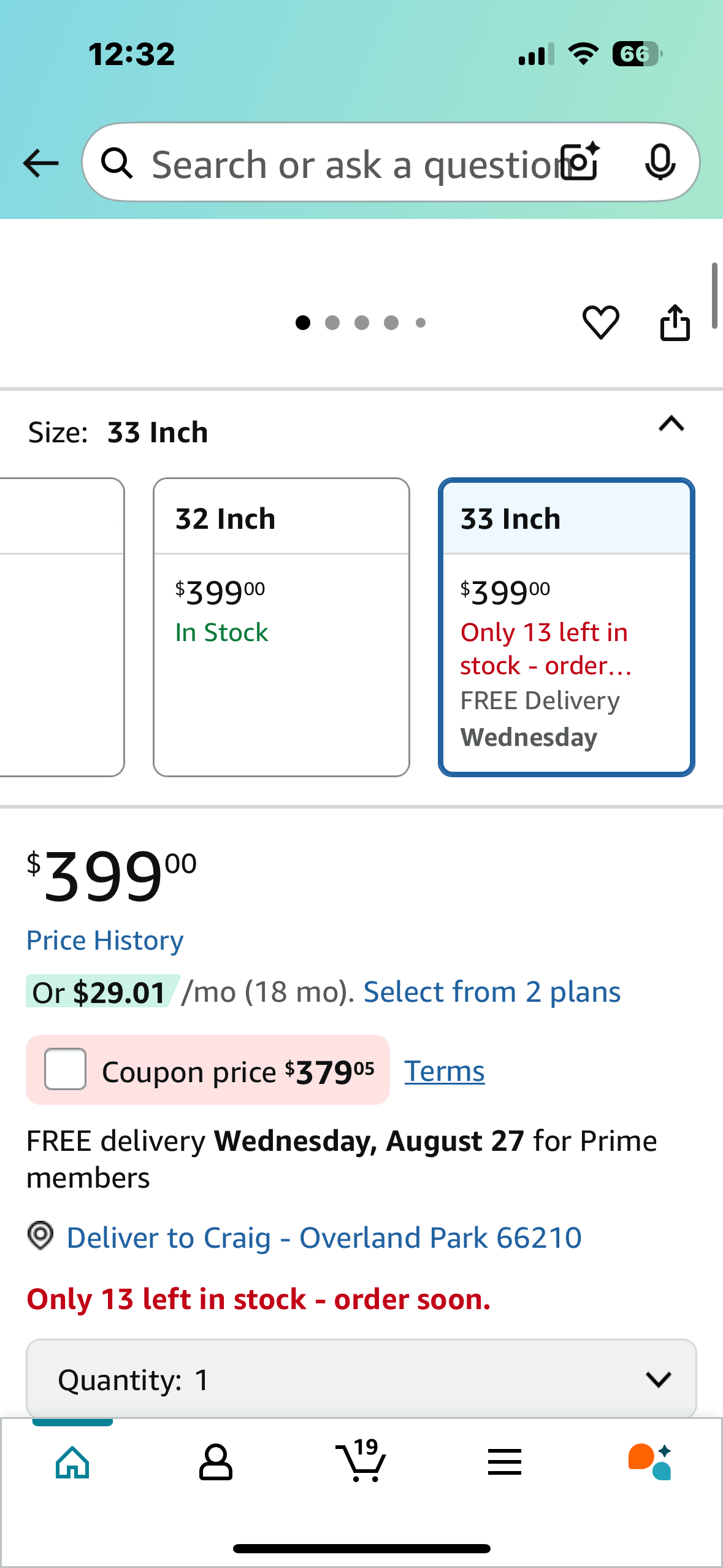Tap the back arrow icon
The width and height of the screenshot is (723, 1568).
coord(40,163)
